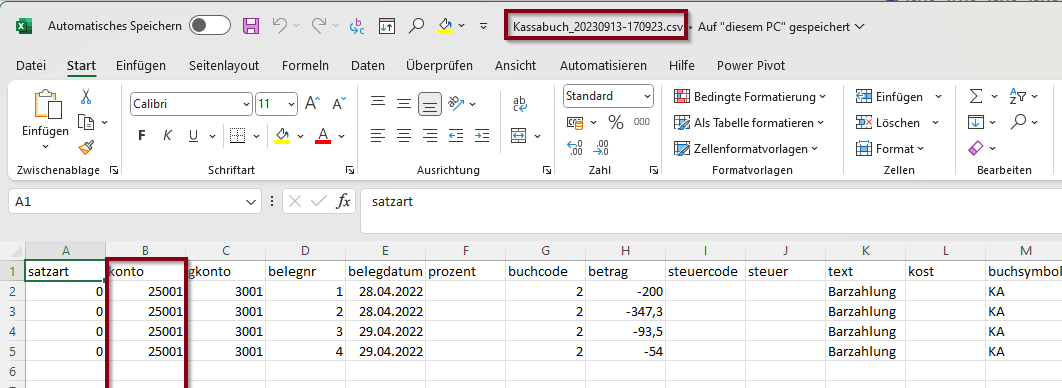Toggle underline formatting (U)
1062x388 pixels.
tap(193, 136)
